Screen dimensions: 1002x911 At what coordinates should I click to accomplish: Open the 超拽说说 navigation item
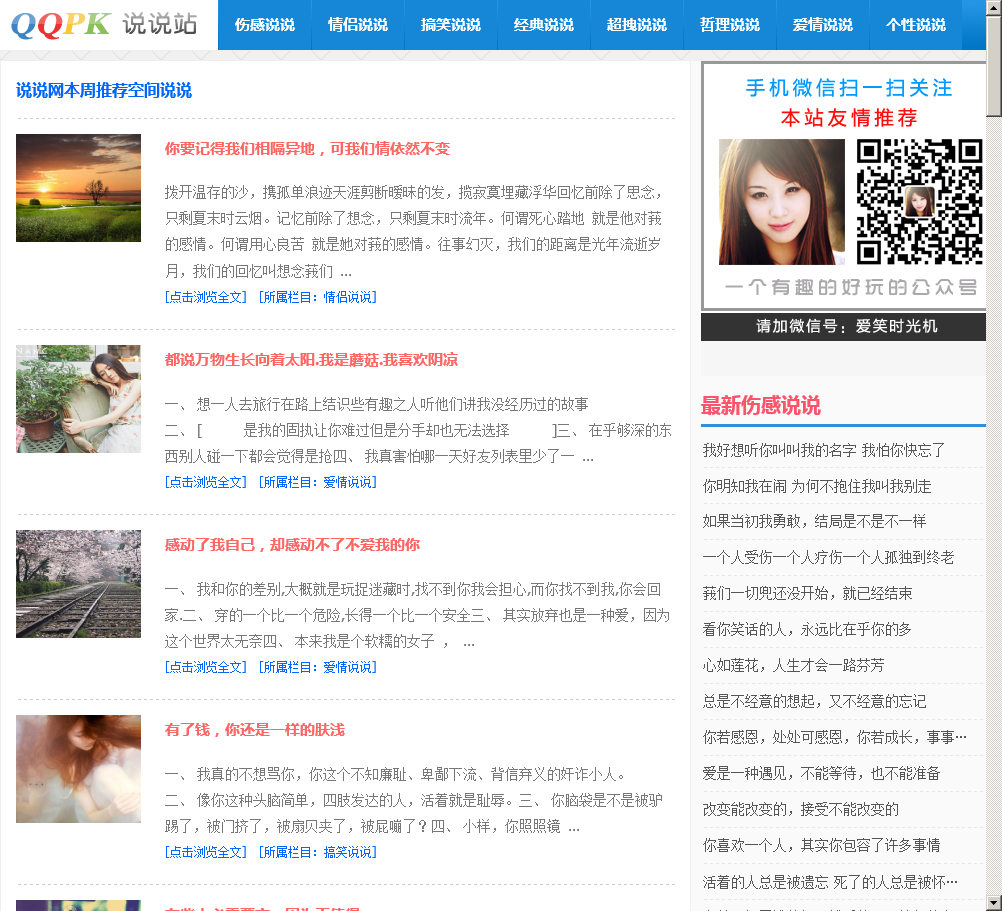636,25
